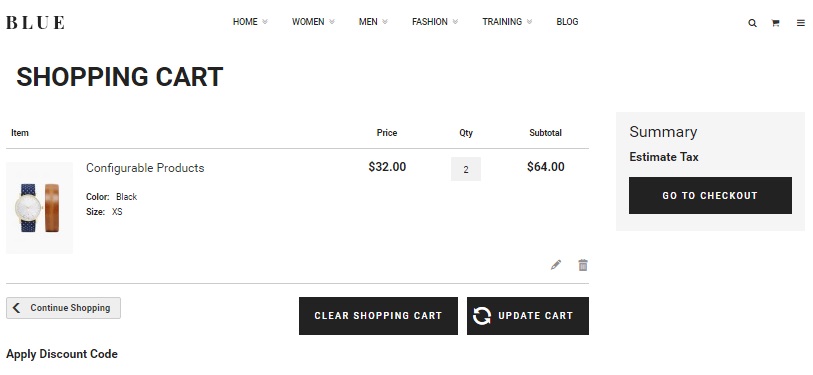
Task: Click the back arrow on Continue Shopping
Action: (17, 308)
